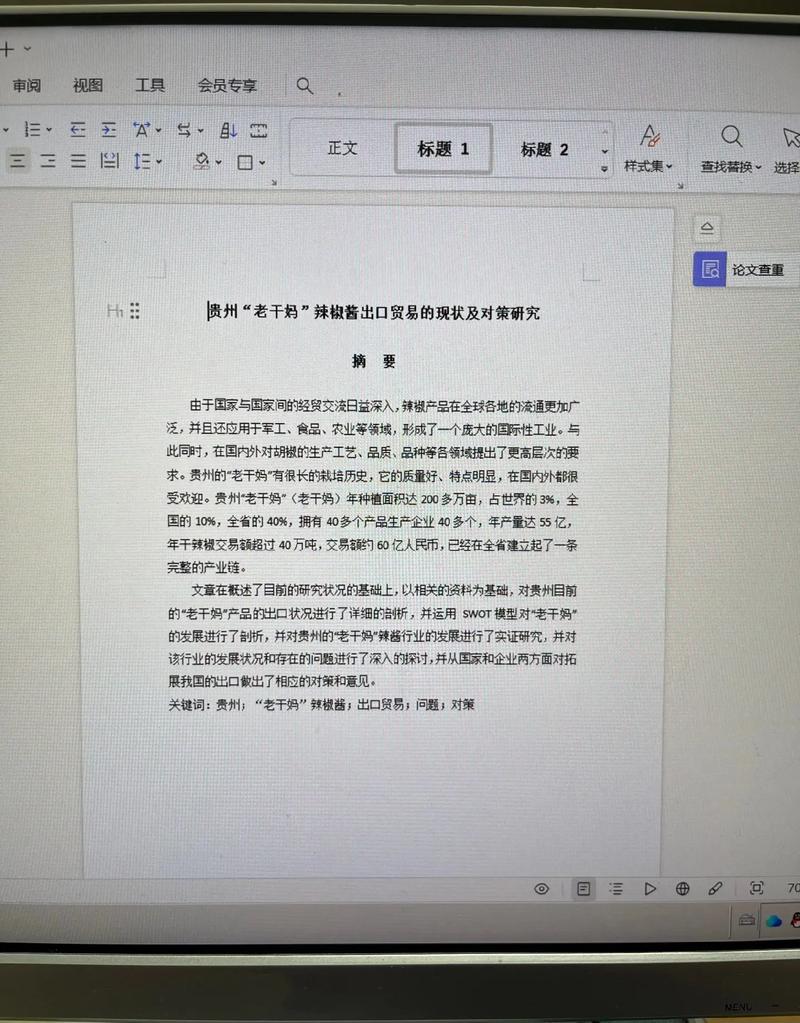Expand the text effects dropdown arrow
The height and width of the screenshot is (1023, 800).
pos(158,130)
